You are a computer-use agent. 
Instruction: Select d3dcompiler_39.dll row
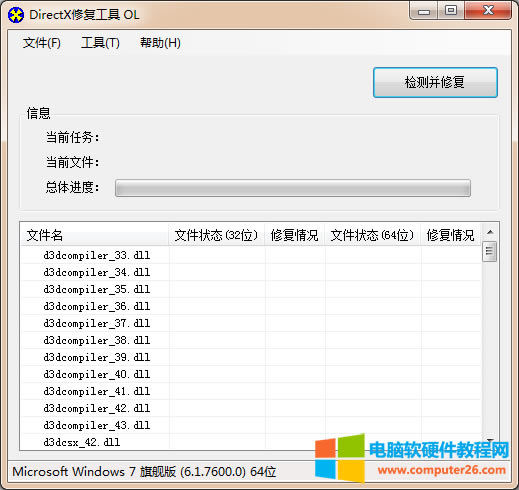251,357
